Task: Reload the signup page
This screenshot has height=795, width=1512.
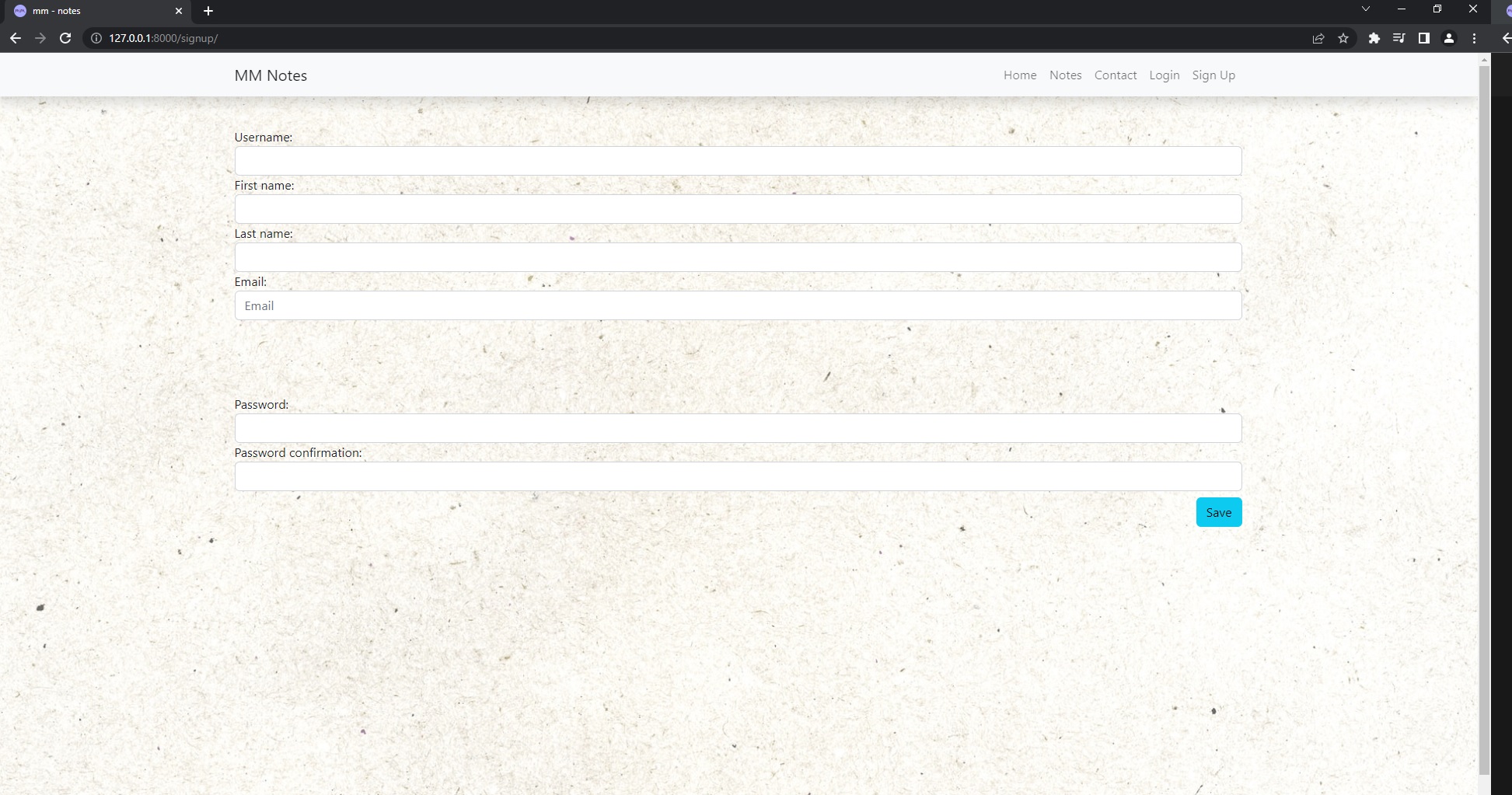Action: (x=65, y=38)
